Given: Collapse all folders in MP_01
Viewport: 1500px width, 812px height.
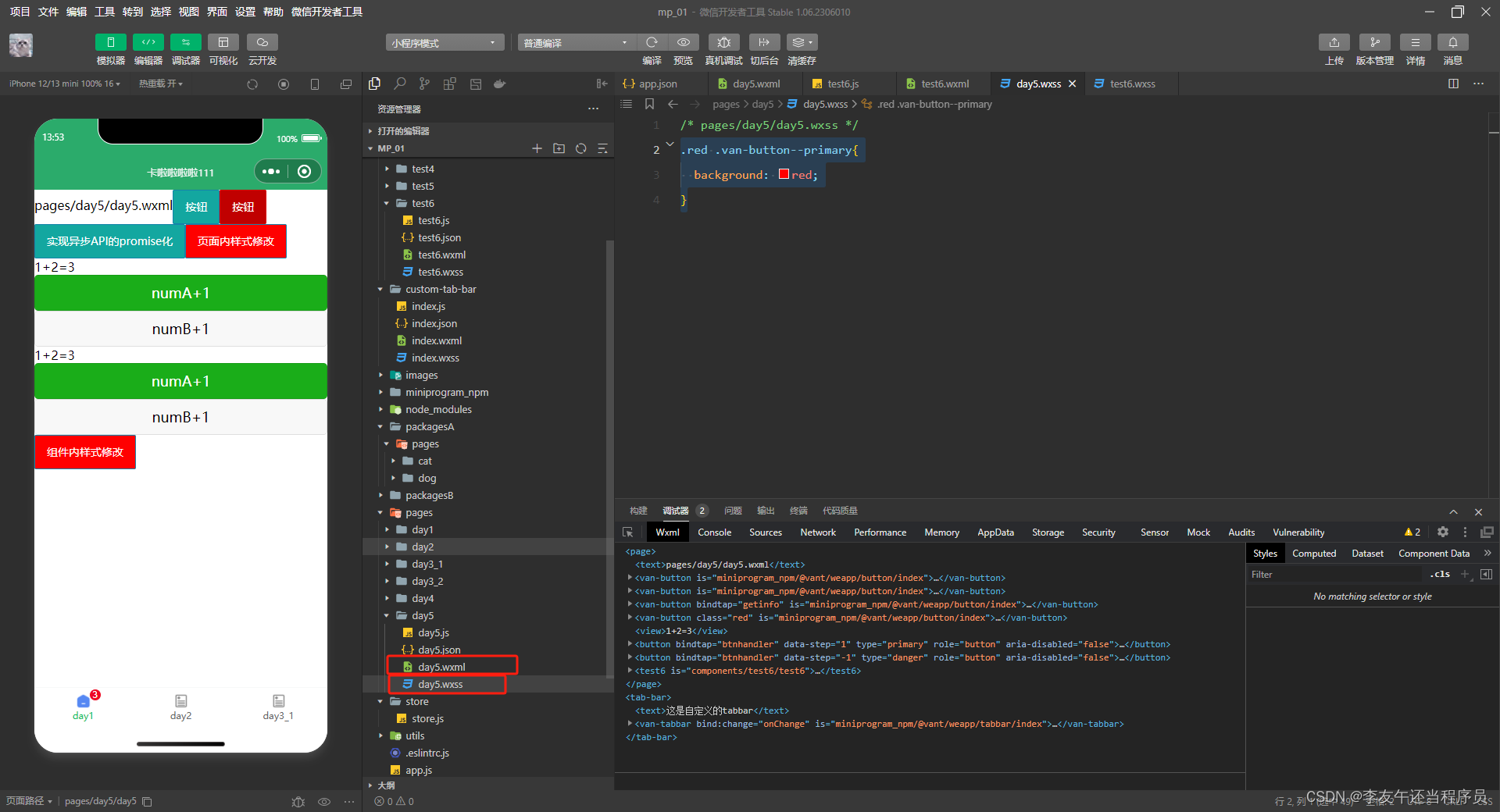Looking at the screenshot, I should tap(602, 148).
